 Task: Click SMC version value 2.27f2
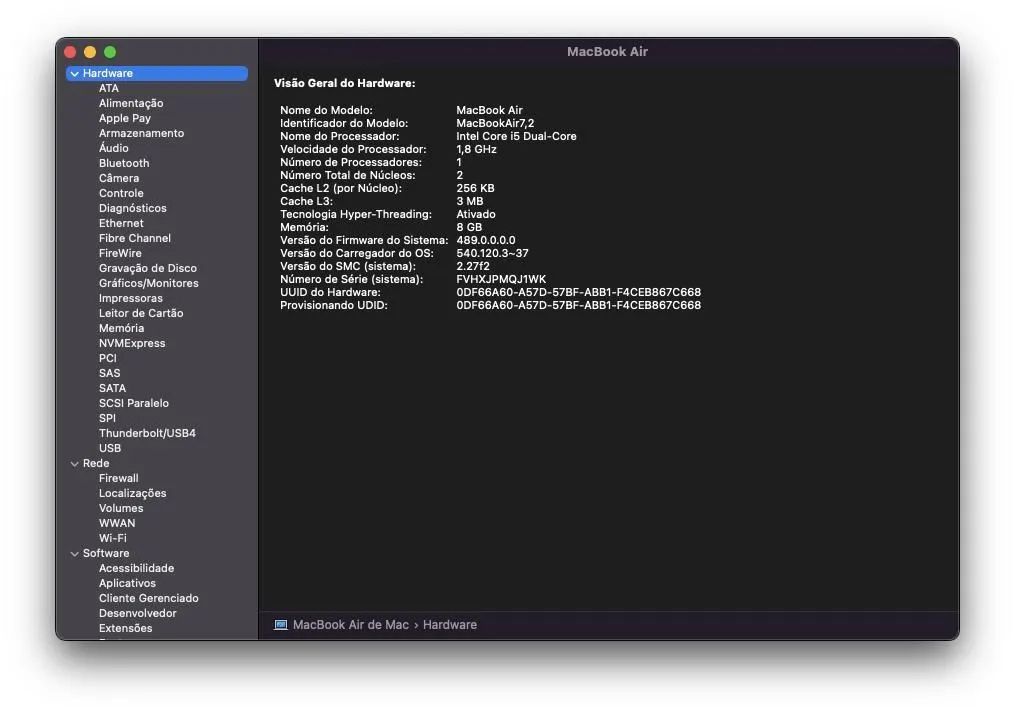tap(473, 266)
